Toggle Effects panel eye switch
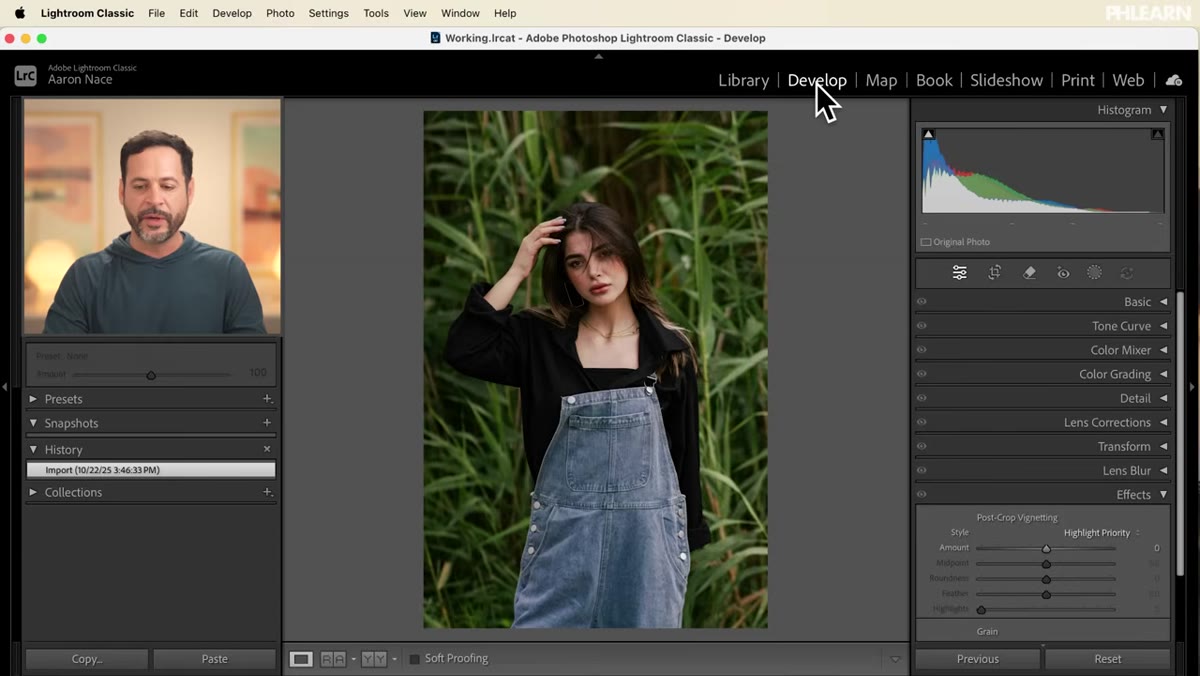The image size is (1200, 676). tap(922, 494)
